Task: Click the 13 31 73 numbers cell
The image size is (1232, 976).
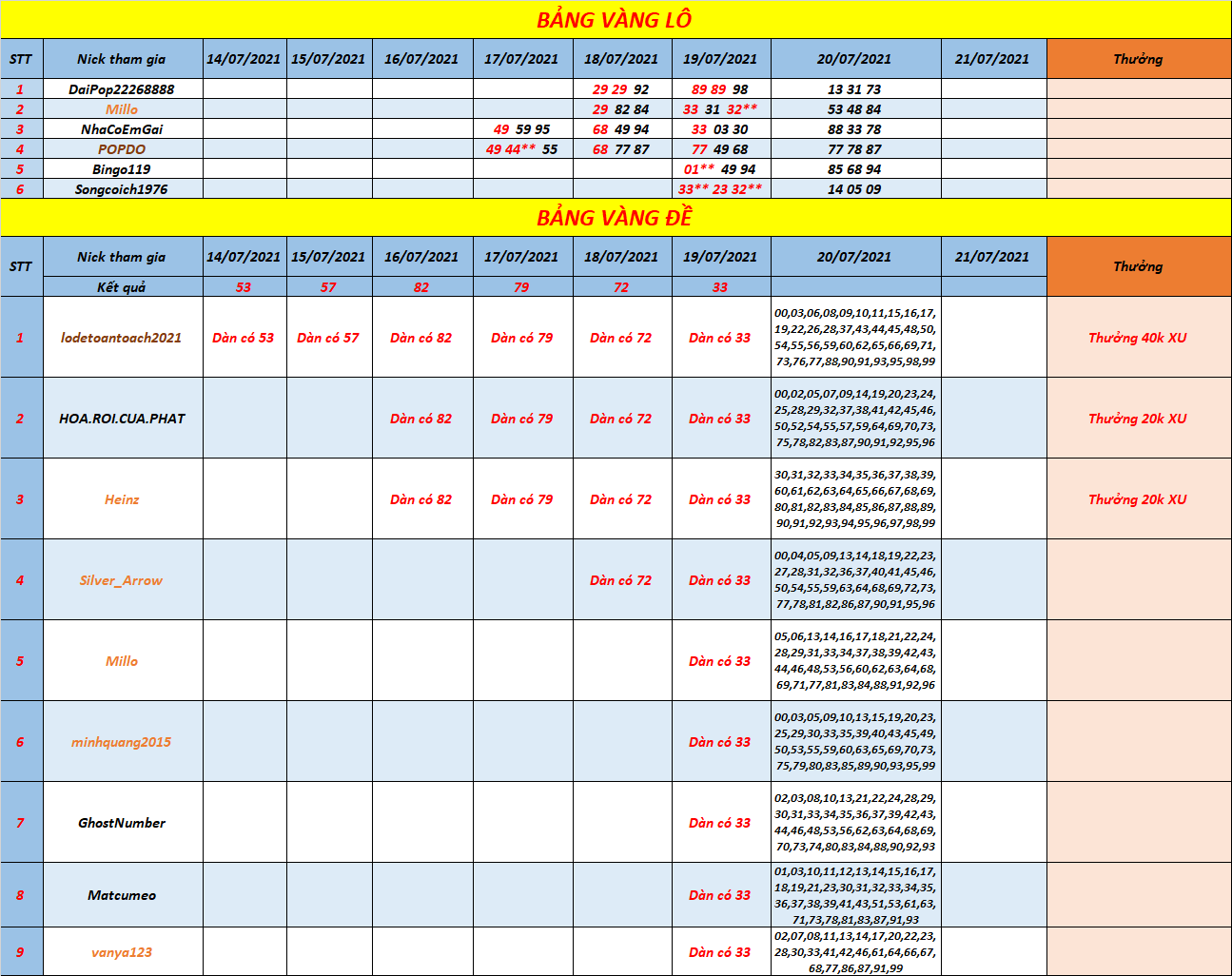Action: point(854,89)
